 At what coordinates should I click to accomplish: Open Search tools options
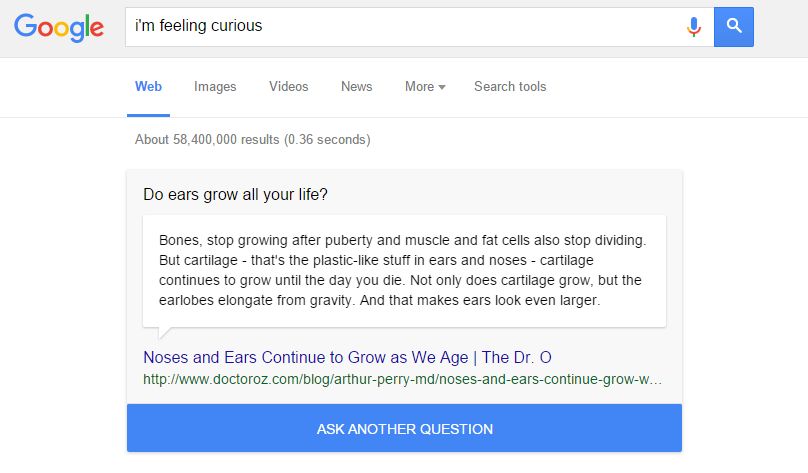tap(510, 87)
